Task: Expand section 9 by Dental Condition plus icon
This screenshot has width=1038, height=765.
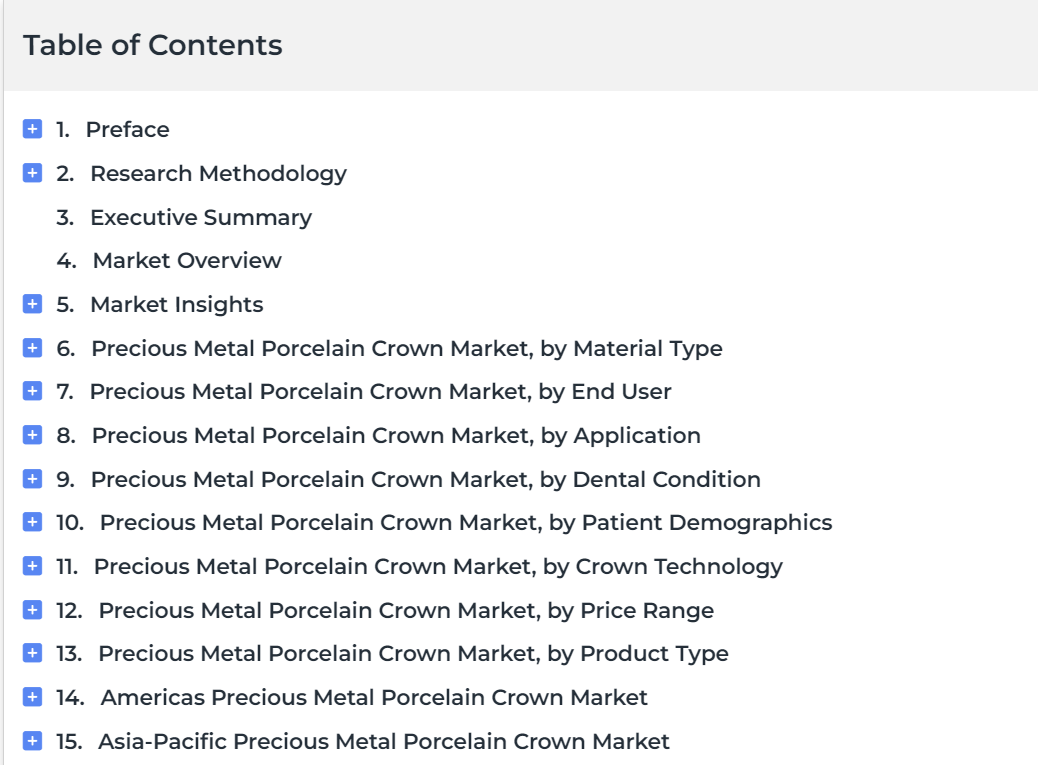Action: (32, 478)
